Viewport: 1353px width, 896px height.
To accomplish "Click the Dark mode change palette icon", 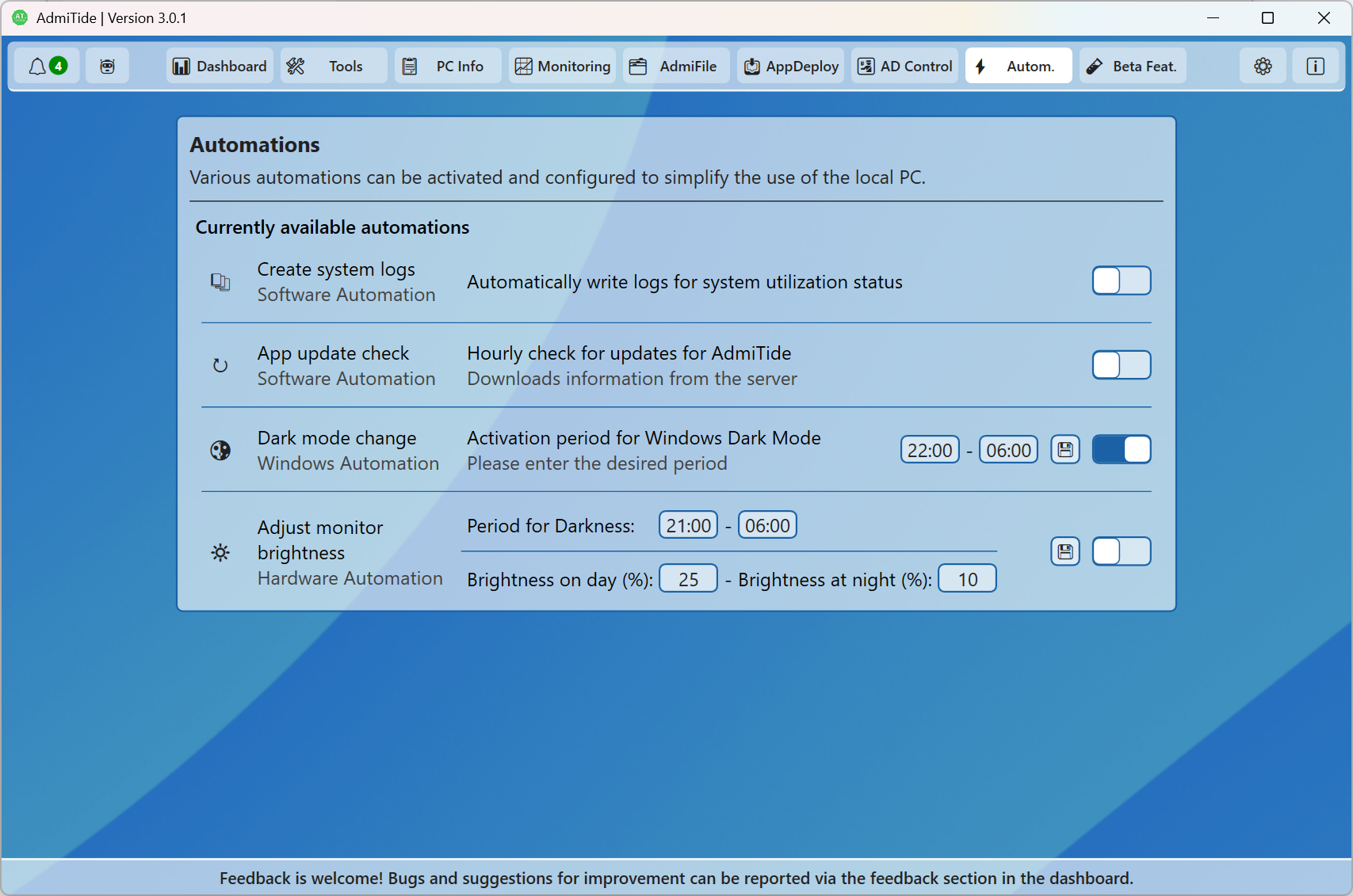I will [x=220, y=450].
